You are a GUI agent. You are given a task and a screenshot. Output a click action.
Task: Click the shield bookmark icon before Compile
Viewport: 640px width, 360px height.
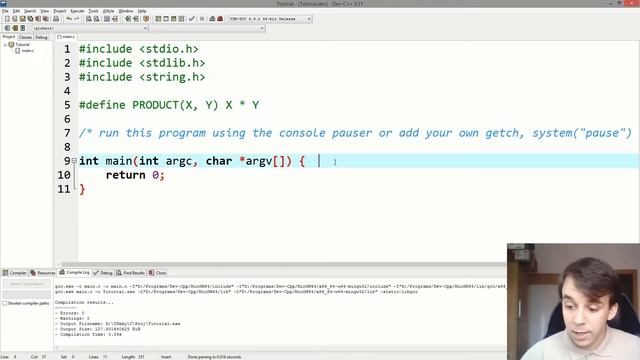click(146, 19)
